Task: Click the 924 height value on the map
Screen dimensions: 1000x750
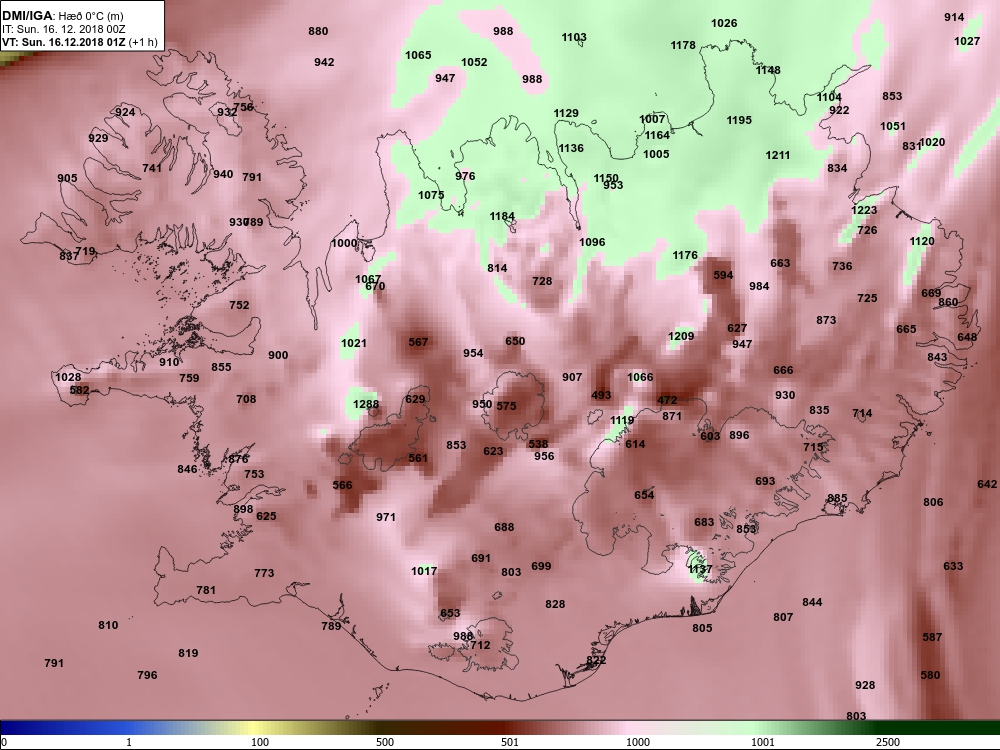Action: coord(125,112)
